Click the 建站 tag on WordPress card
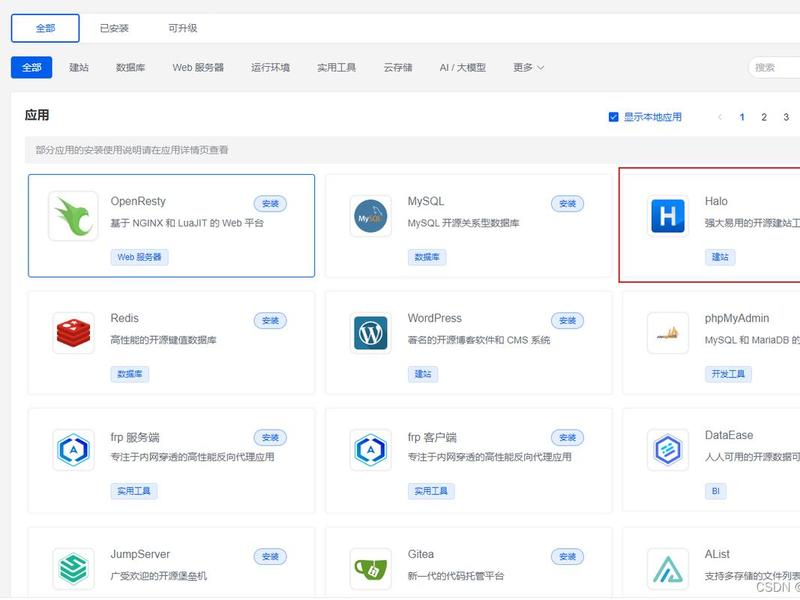 pos(423,374)
